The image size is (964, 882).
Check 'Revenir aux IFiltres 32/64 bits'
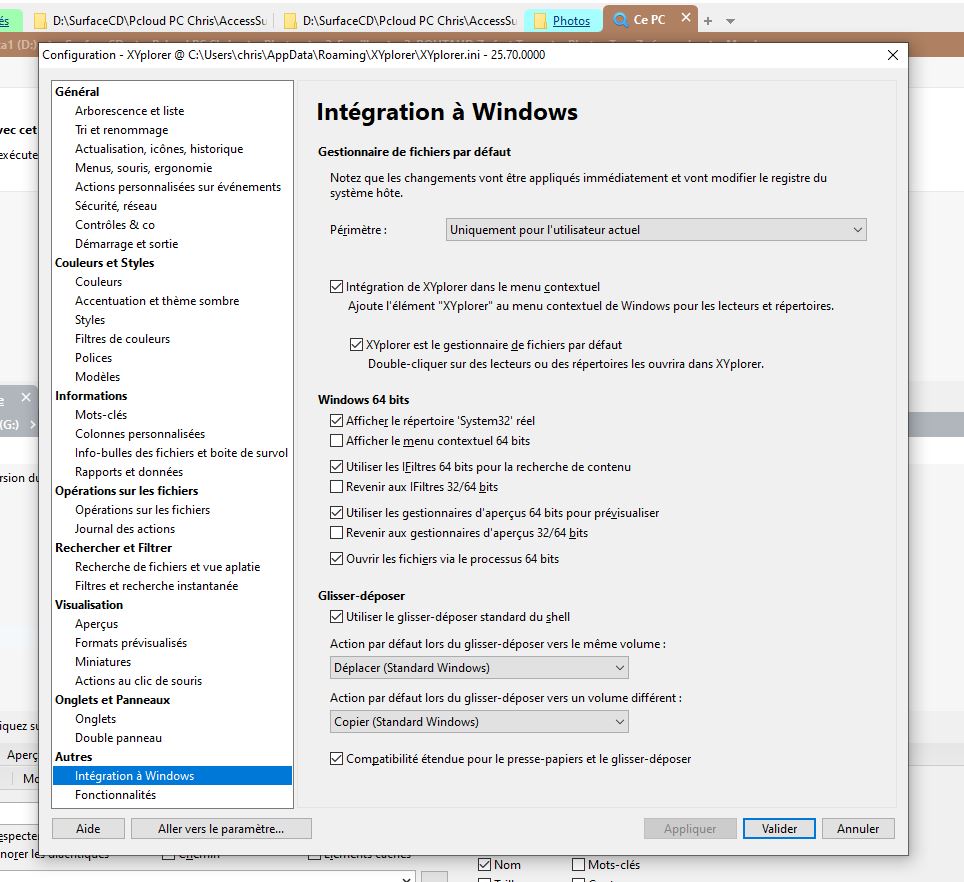point(338,485)
